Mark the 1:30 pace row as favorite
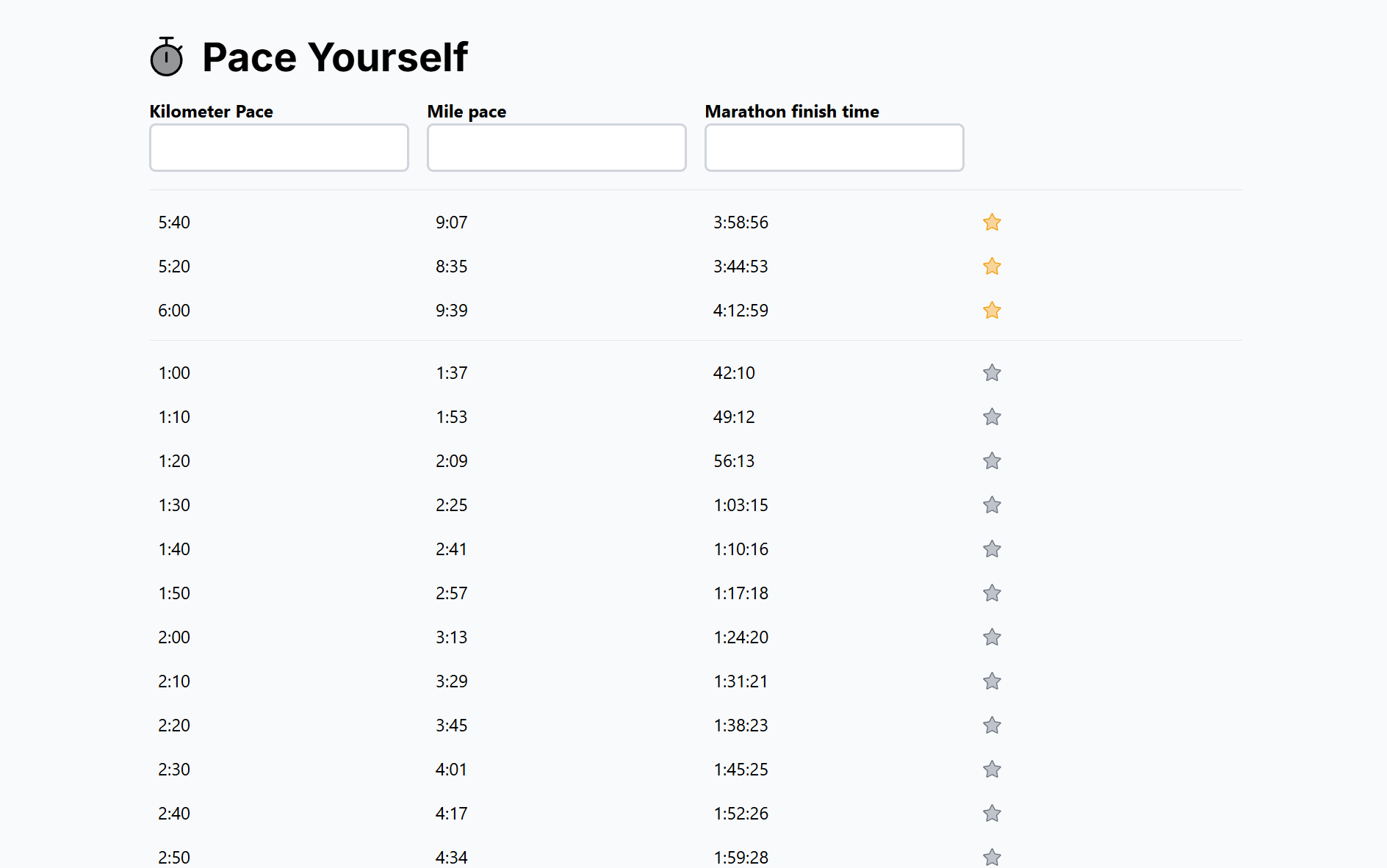The image size is (1387, 868). (992, 505)
